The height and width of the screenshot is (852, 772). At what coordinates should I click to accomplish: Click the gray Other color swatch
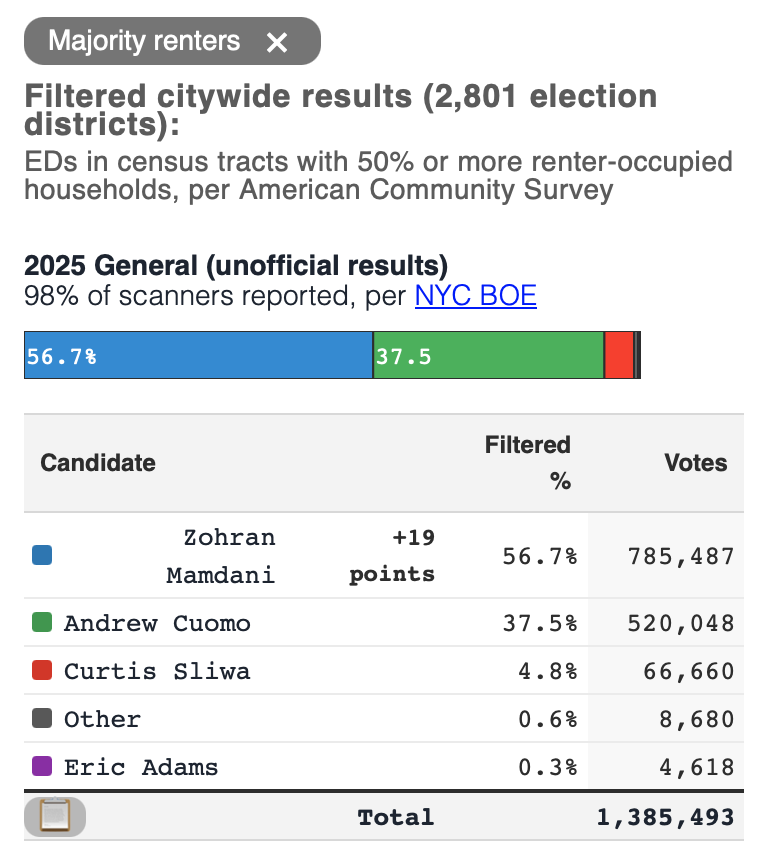(x=42, y=719)
